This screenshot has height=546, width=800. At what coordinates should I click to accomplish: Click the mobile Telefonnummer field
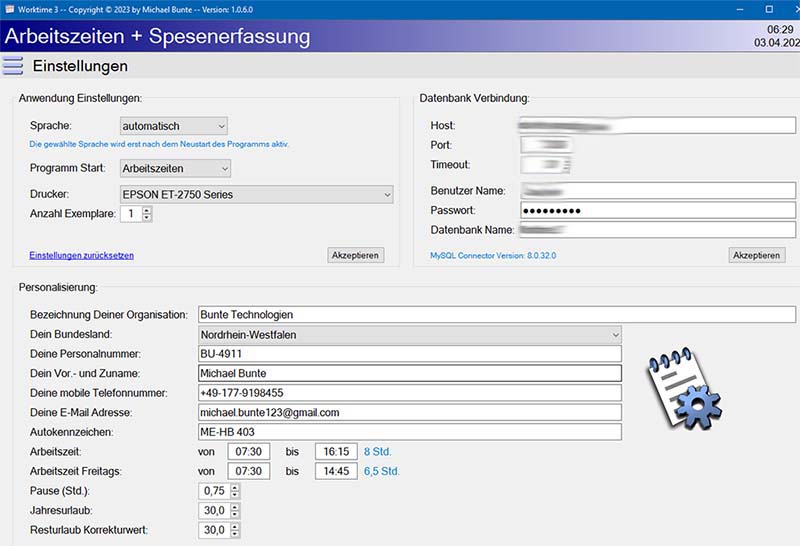[410, 393]
